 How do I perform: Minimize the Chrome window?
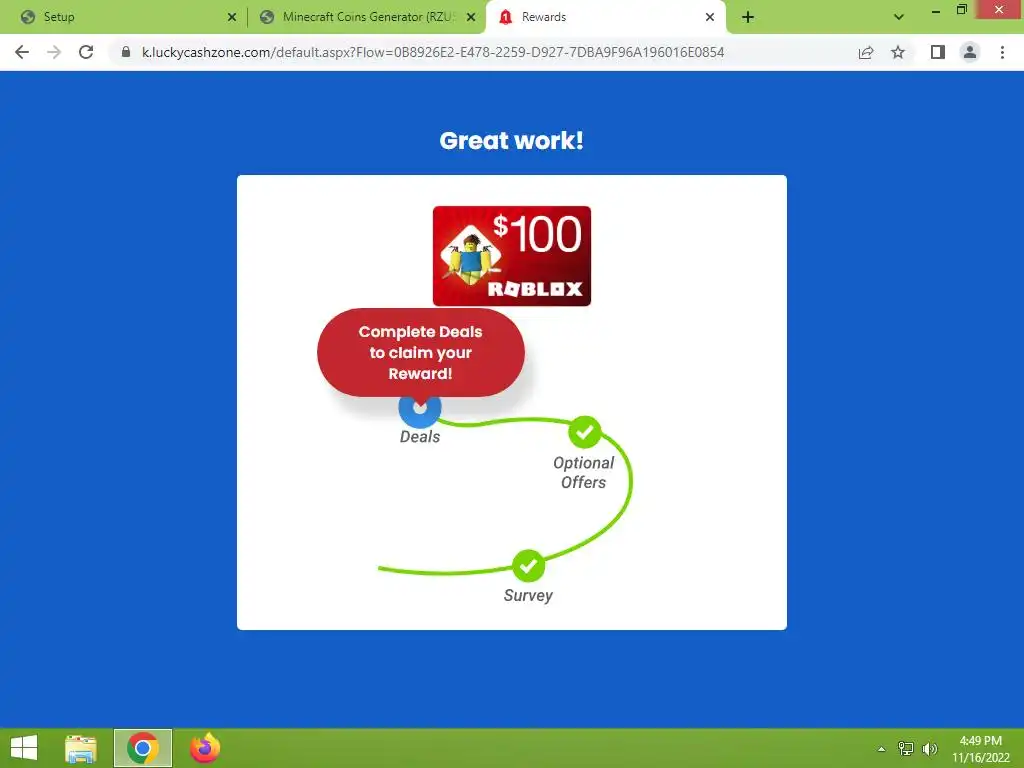(x=935, y=10)
